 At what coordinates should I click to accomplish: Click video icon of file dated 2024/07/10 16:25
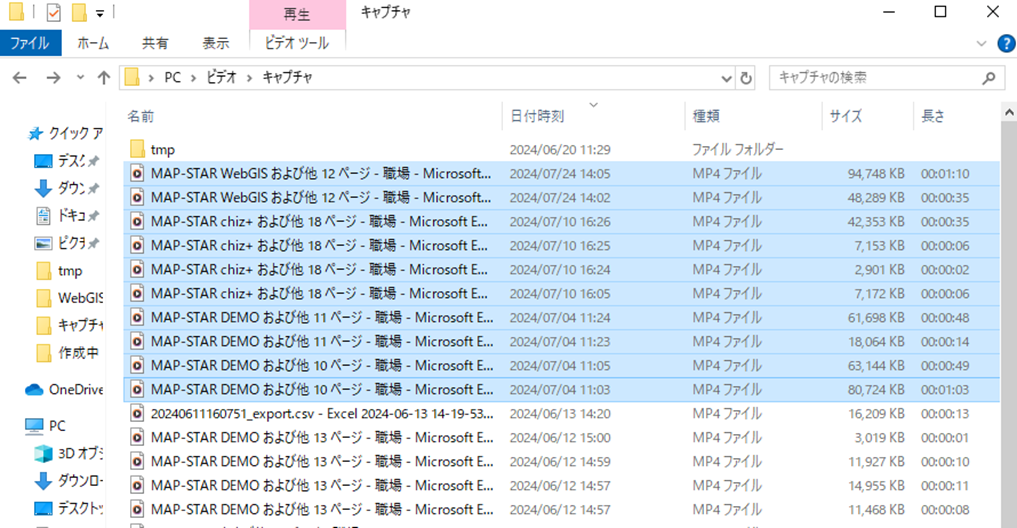click(137, 245)
